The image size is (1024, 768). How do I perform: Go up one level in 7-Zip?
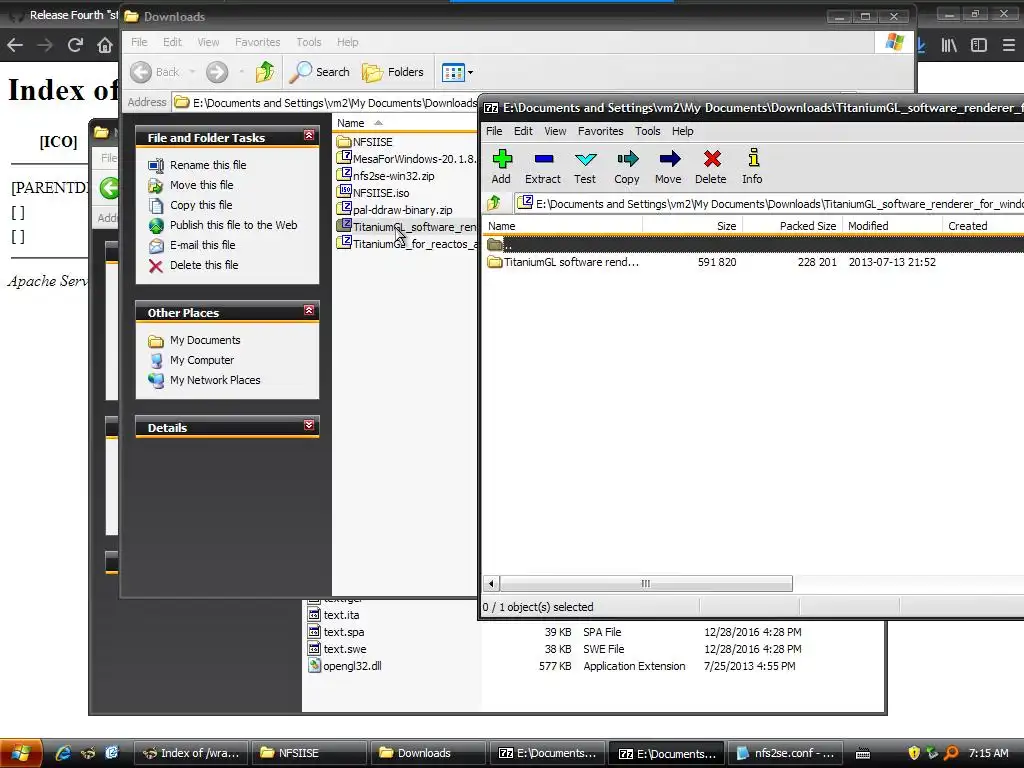click(494, 203)
